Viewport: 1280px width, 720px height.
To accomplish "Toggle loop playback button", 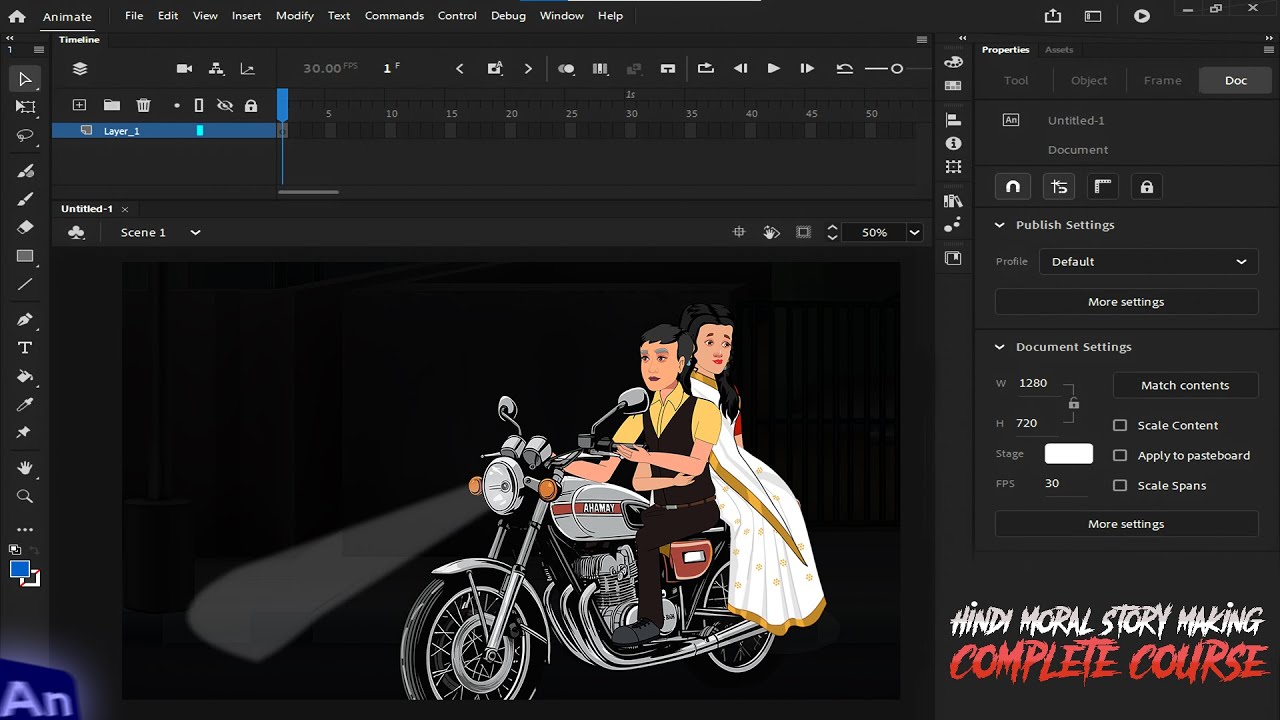I will coord(705,68).
